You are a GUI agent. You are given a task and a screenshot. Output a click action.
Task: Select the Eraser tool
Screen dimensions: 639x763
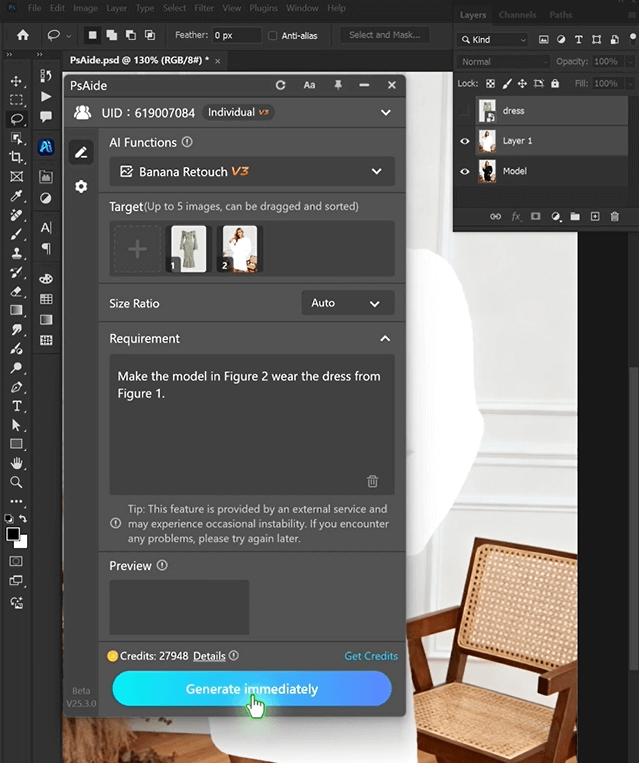click(x=16, y=291)
